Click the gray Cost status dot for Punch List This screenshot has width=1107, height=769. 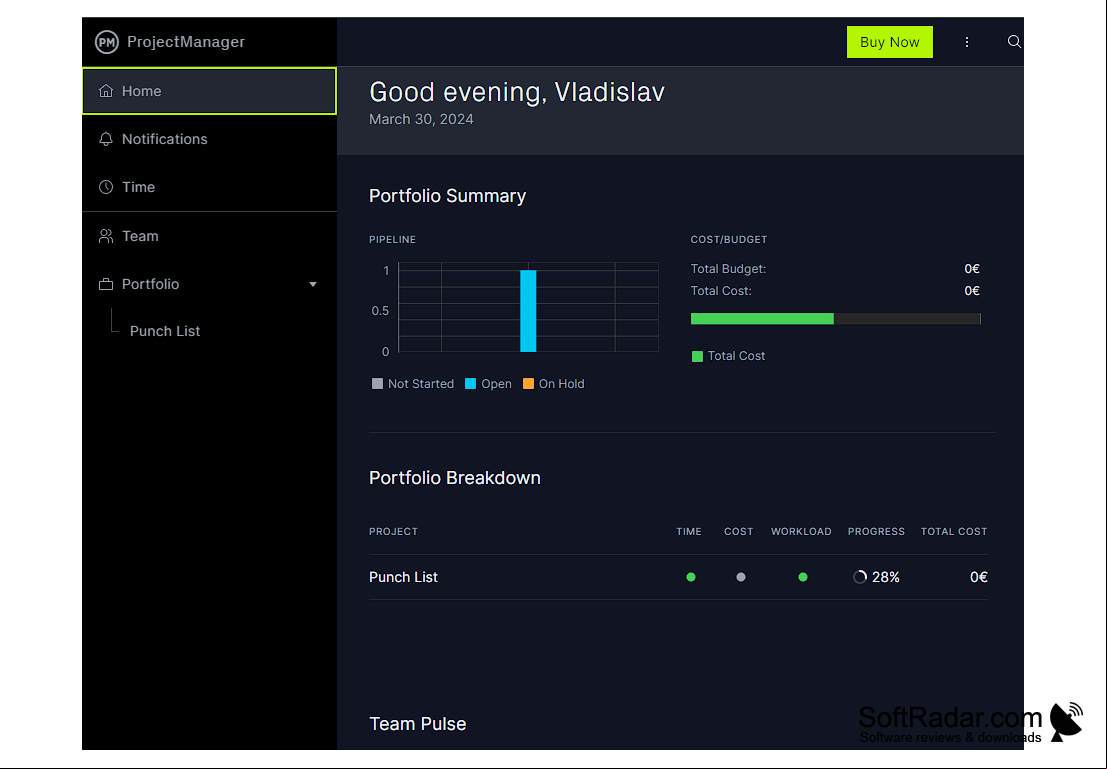point(741,577)
